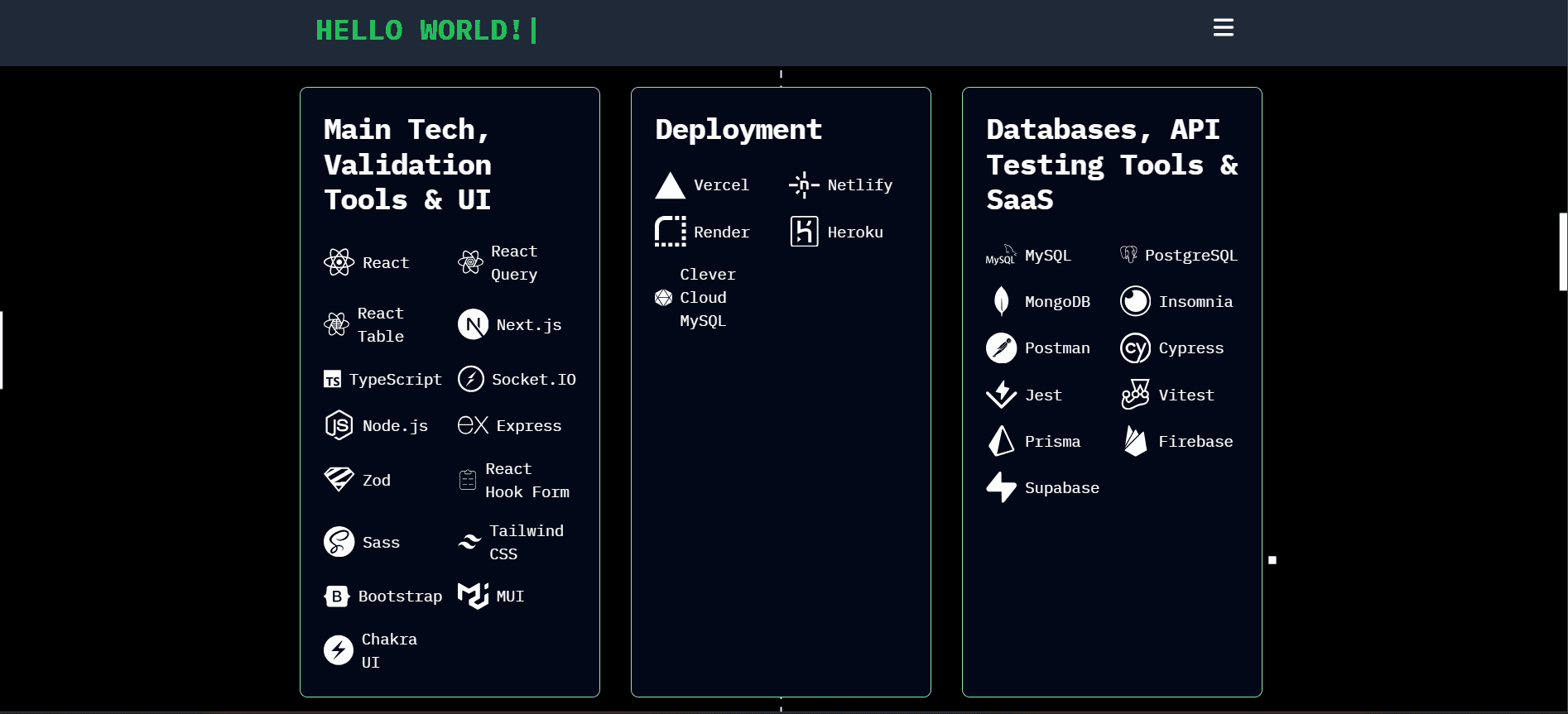1568x714 pixels.
Task: Select the "React Query" label
Action: coord(514,262)
